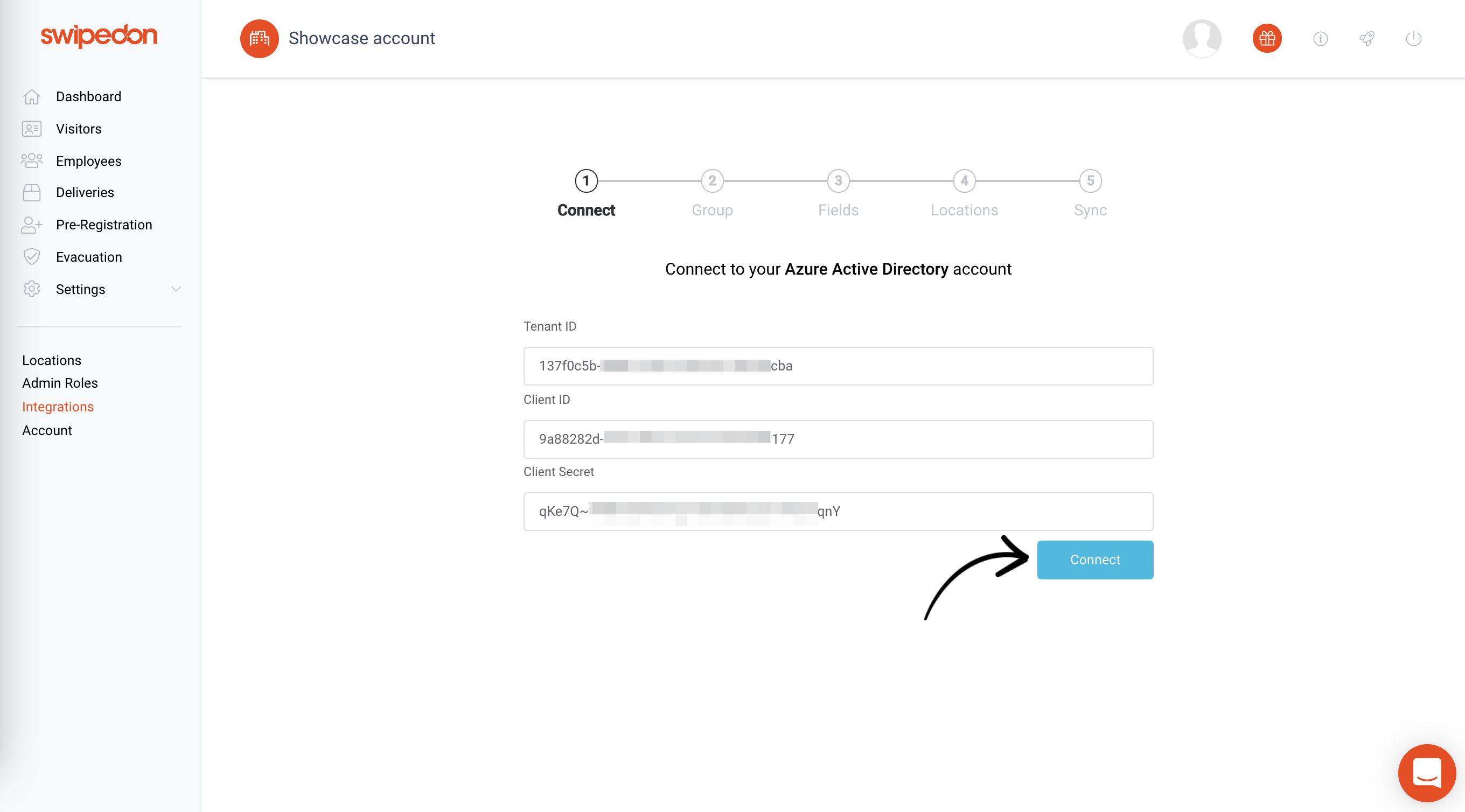Click the Showcase account building icon
The image size is (1465, 812).
click(x=259, y=39)
